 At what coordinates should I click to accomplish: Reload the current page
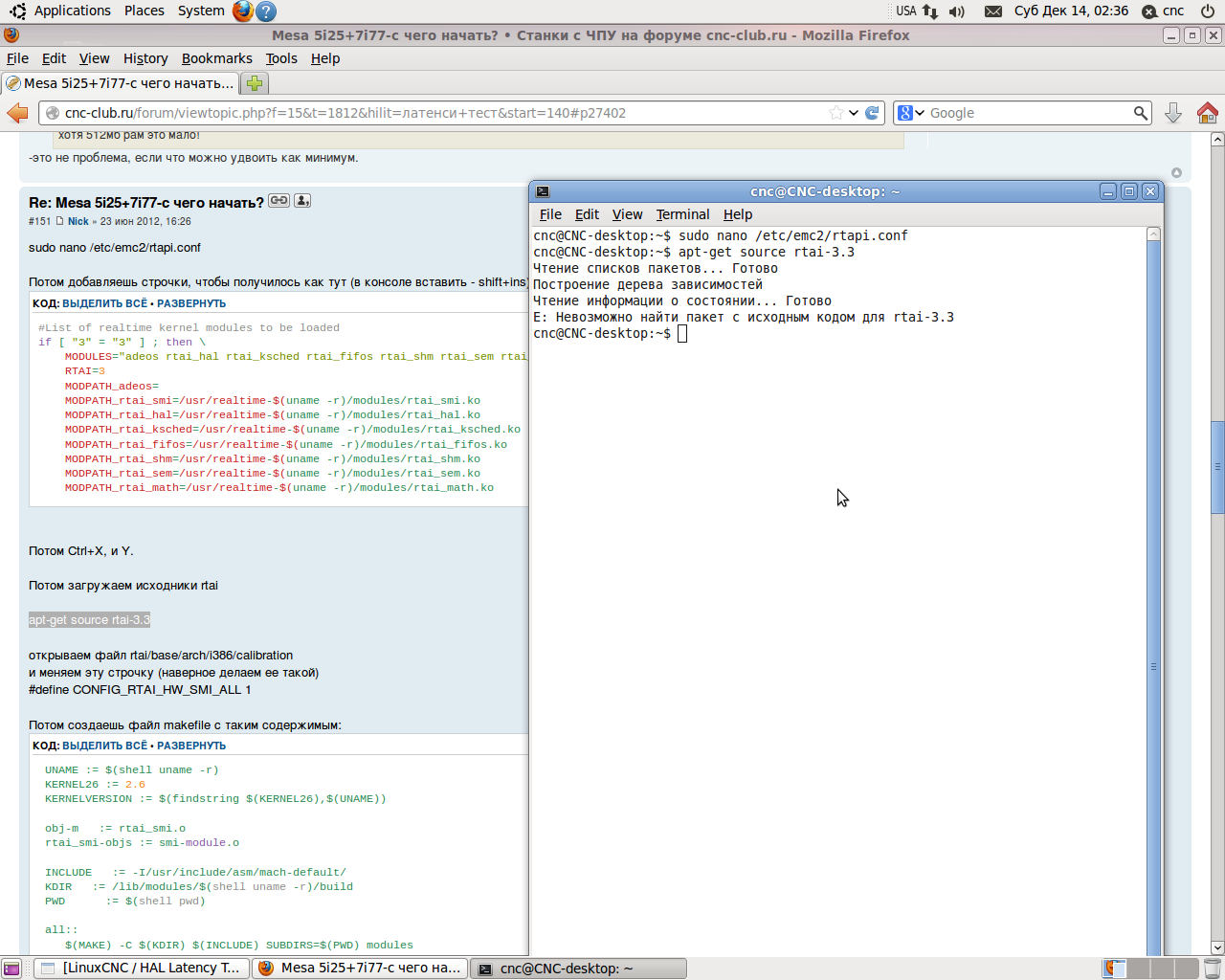[x=872, y=113]
